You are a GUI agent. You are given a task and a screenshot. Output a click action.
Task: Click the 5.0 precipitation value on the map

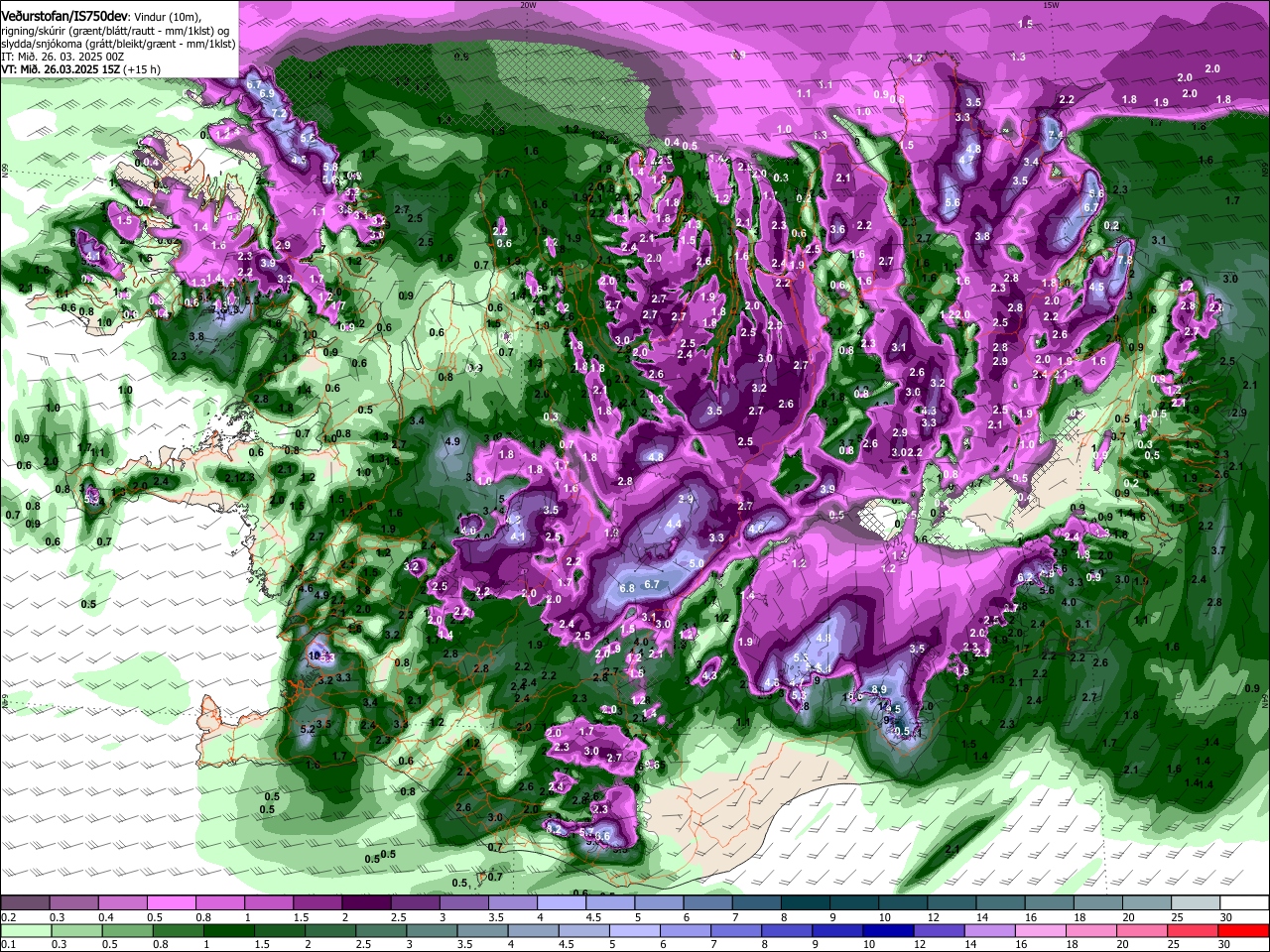tap(697, 563)
